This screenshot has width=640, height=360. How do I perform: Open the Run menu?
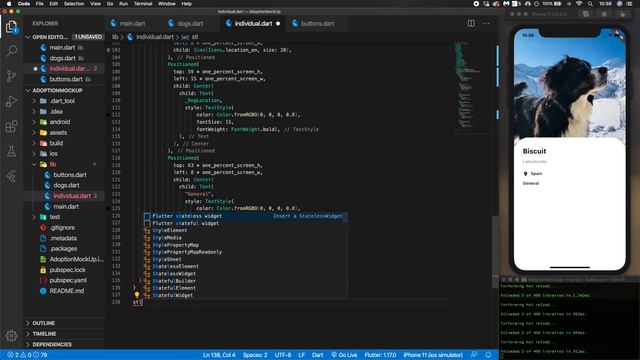pyautogui.click(x=123, y=4)
